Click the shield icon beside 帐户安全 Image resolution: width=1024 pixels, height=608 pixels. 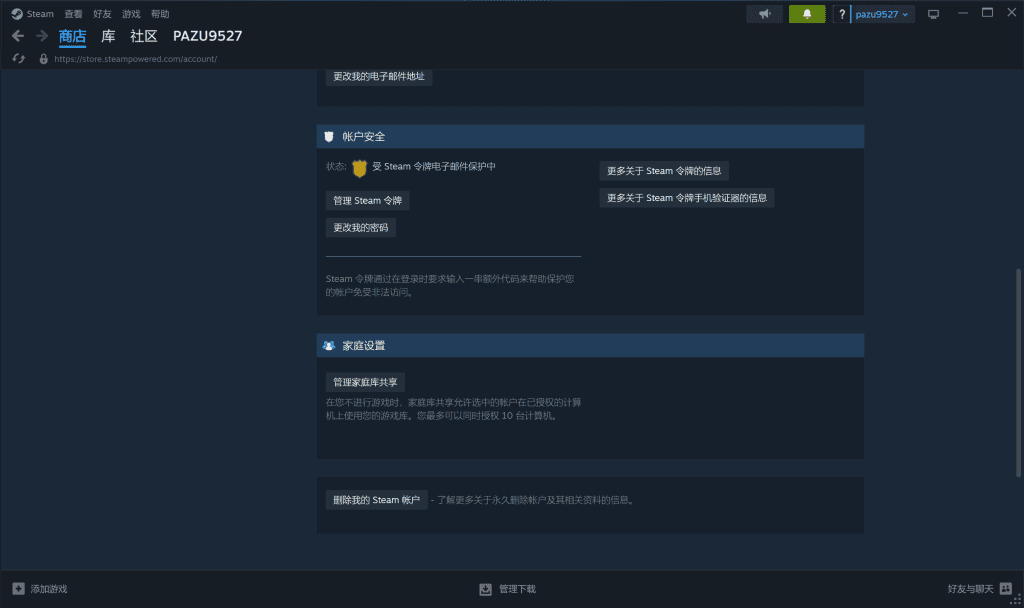coord(329,136)
